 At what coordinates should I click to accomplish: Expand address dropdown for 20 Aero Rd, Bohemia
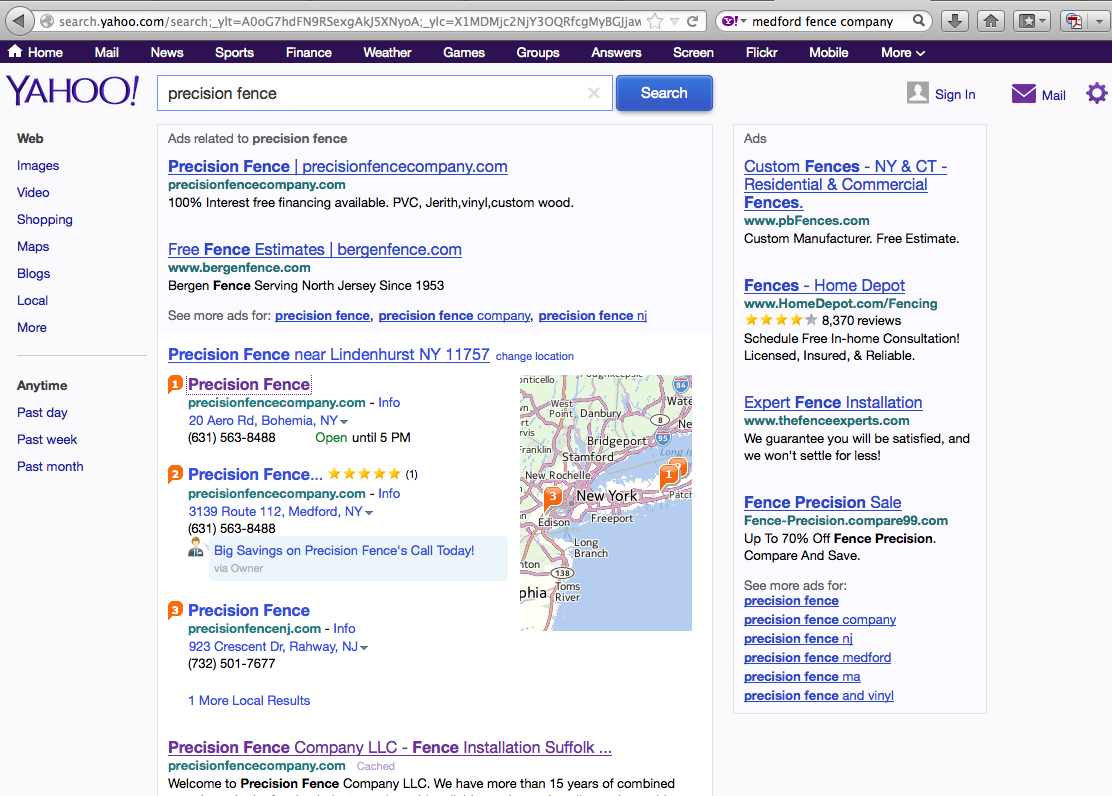coord(344,422)
